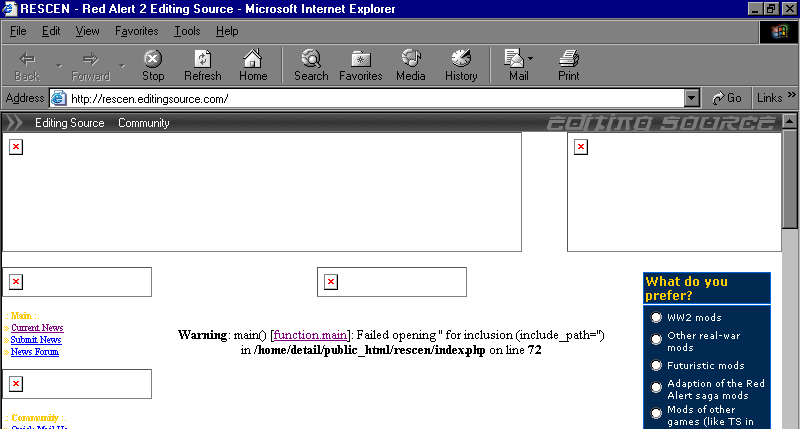Click the Back arrow toolbar button
The height and width of the screenshot is (429, 800).
coord(27,66)
